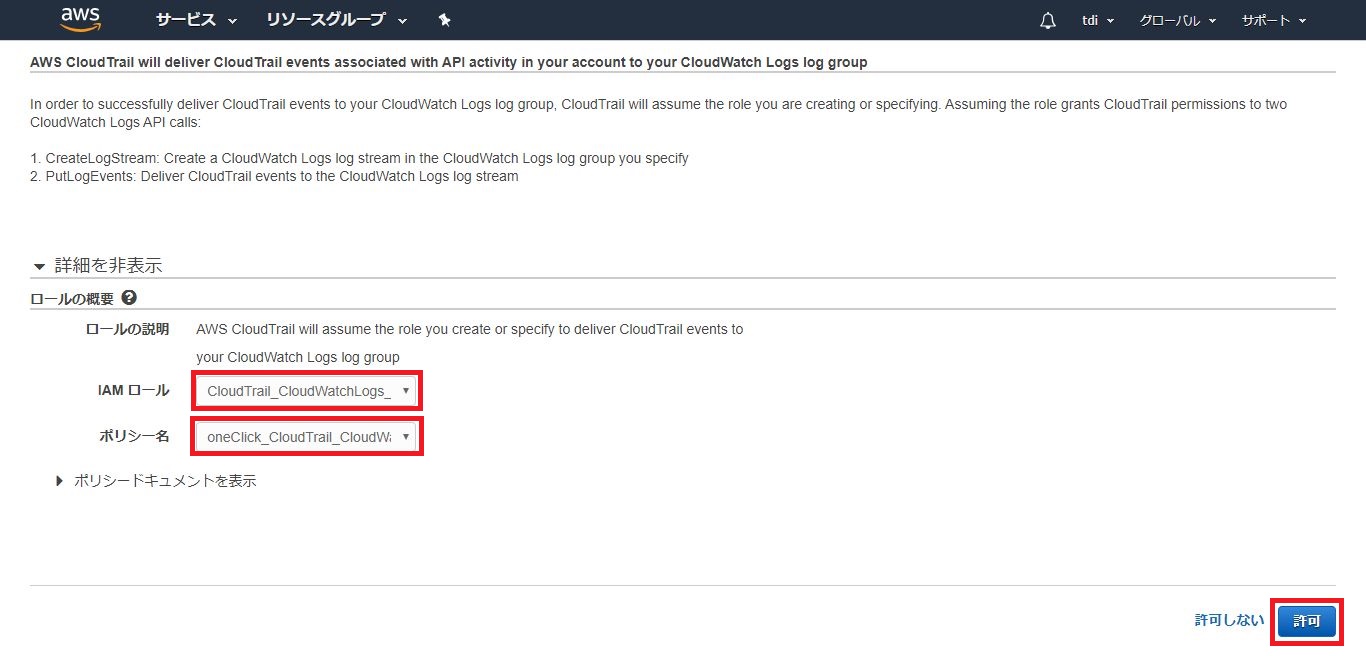The image size is (1366, 656).
Task: Click the AWS logo home icon
Action: (x=81, y=19)
